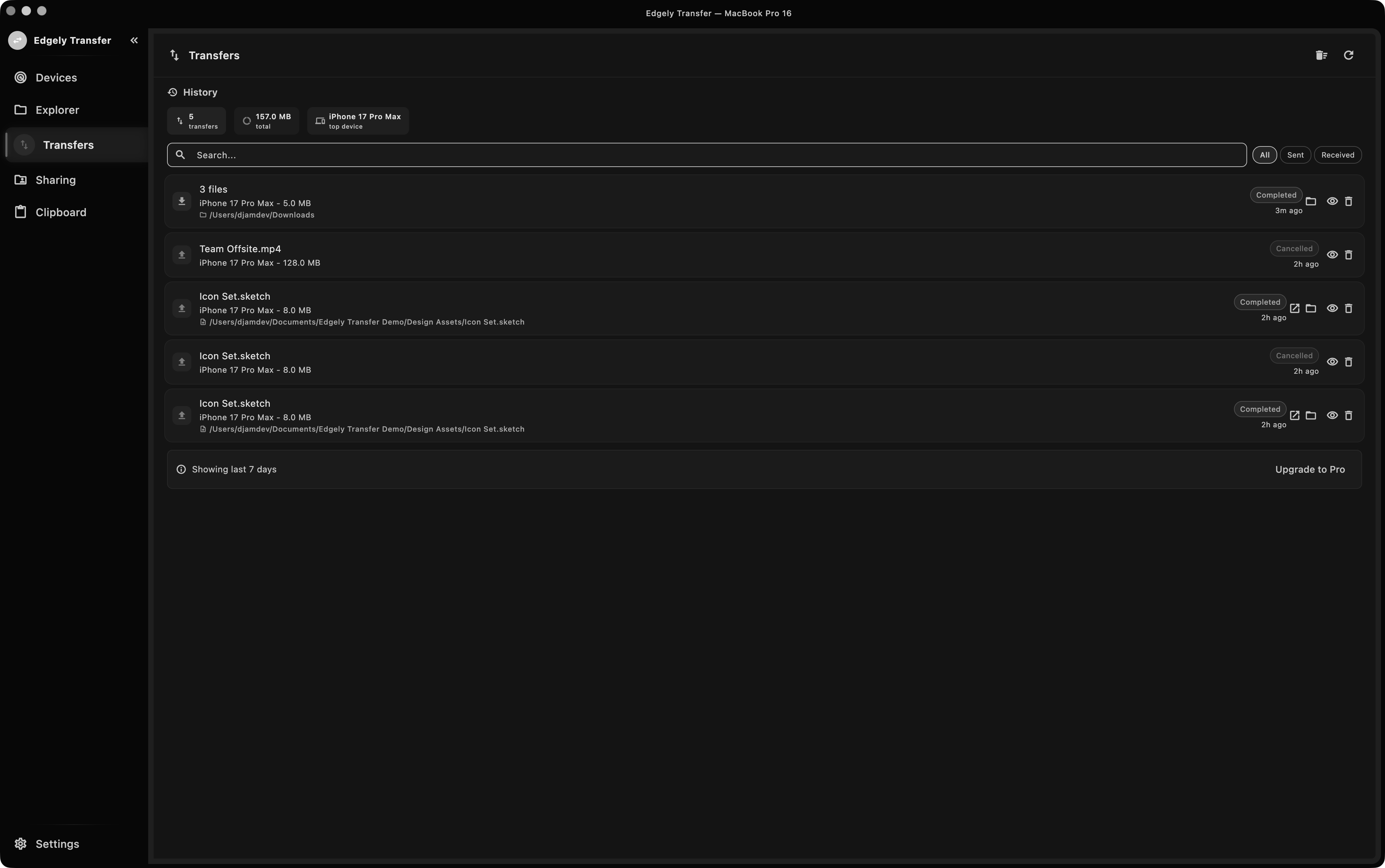Delete the Team Offsite.mp4 transfer entry
Image resolution: width=1385 pixels, height=868 pixels.
click(x=1348, y=255)
